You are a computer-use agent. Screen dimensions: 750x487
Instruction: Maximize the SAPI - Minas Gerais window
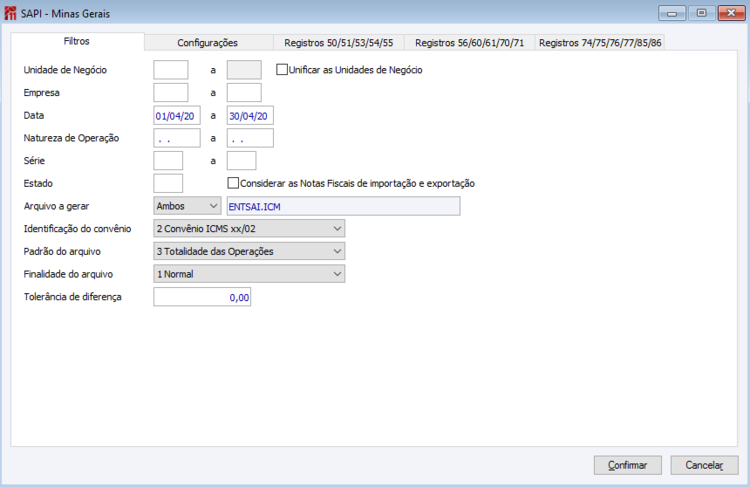701,13
